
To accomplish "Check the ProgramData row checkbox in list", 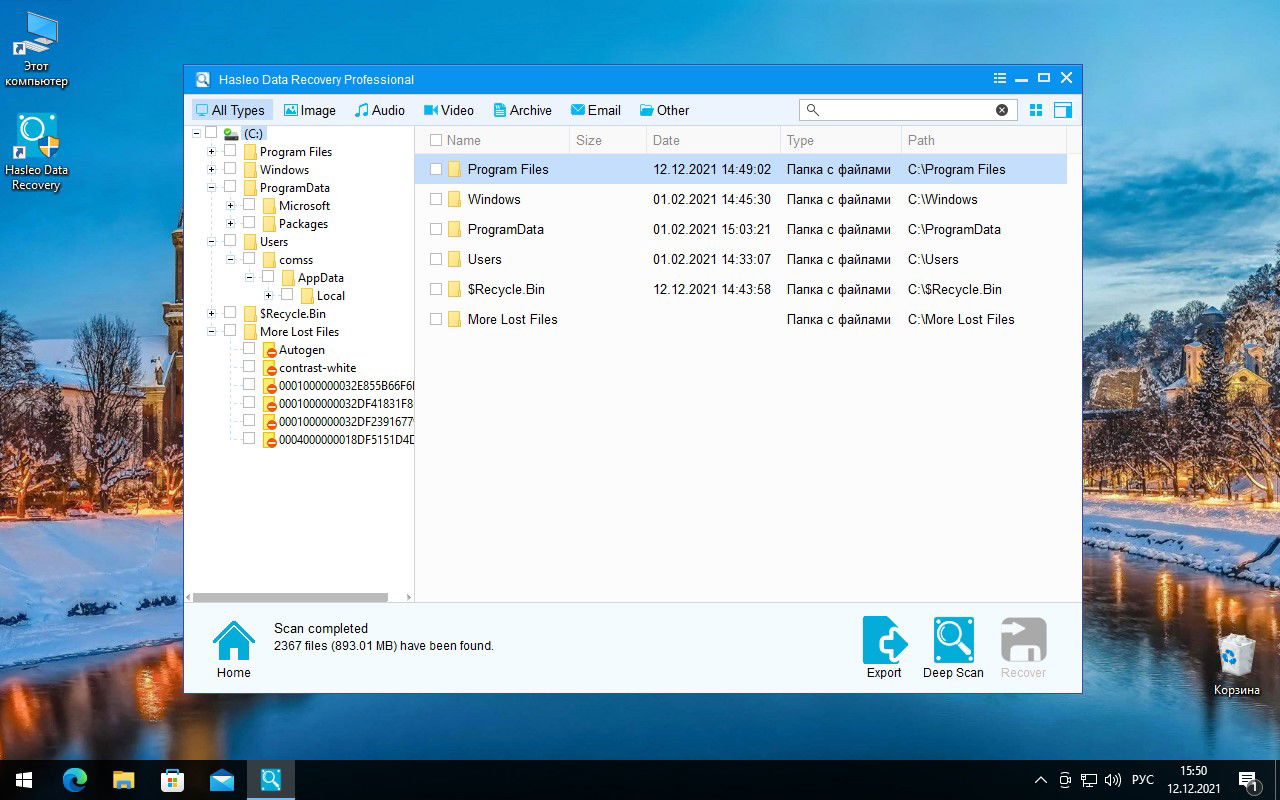I will pyautogui.click(x=436, y=229).
